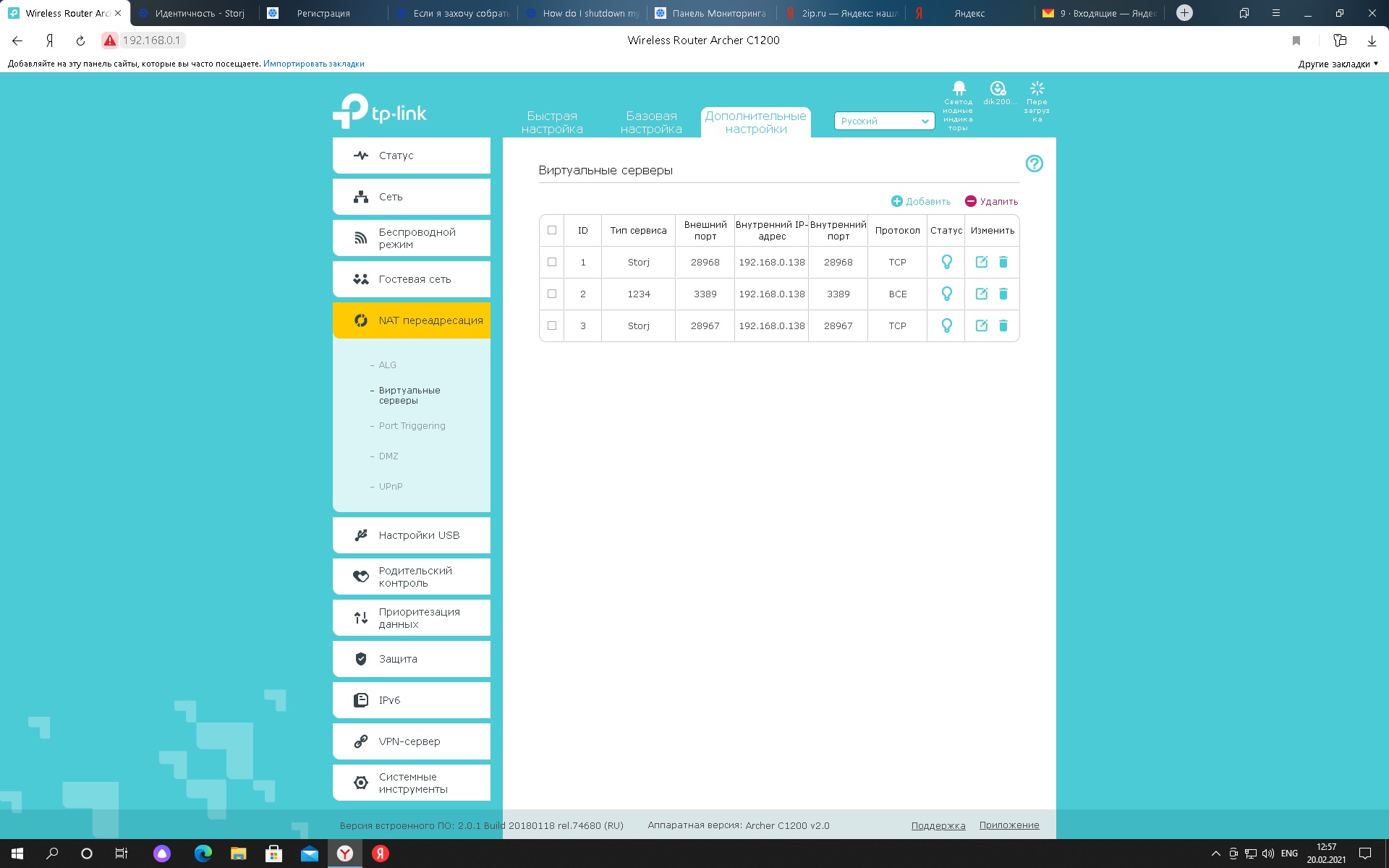The height and width of the screenshot is (868, 1389).
Task: Select checkbox for rule ID 2
Action: 552,294
